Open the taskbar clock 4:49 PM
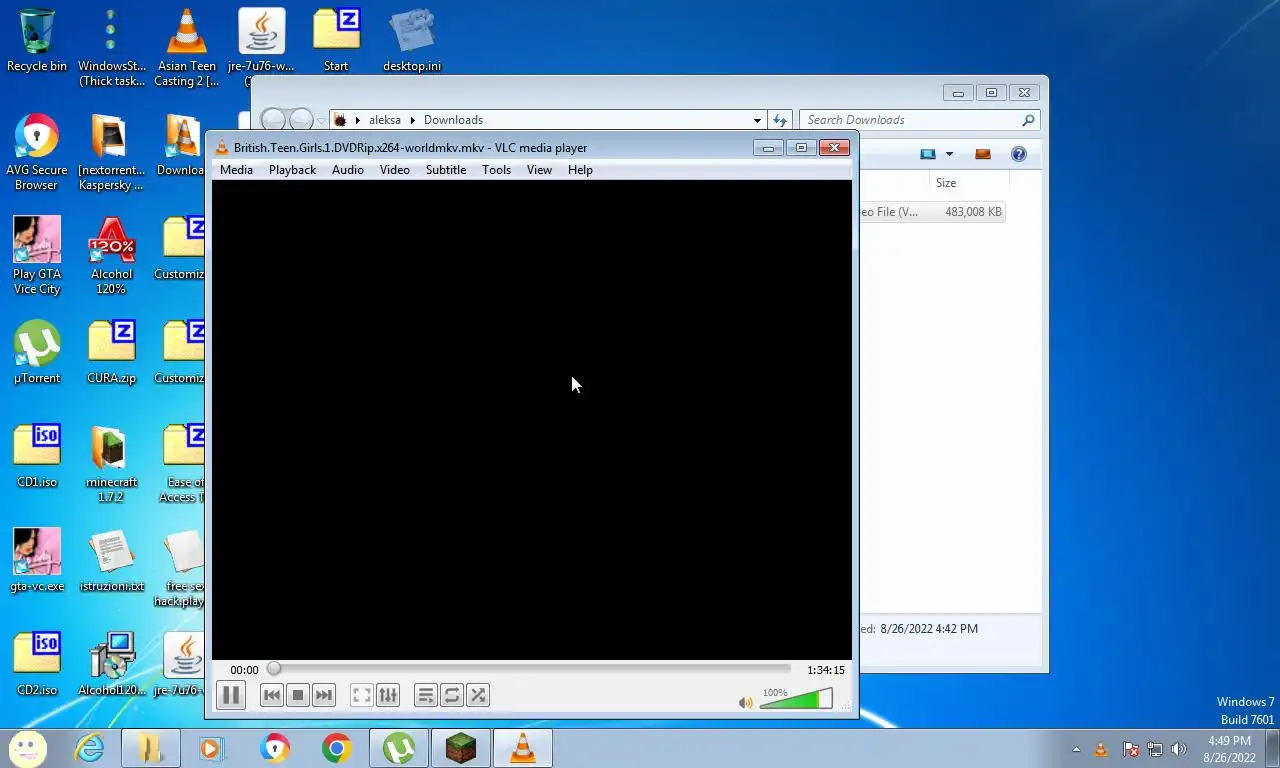 tap(1230, 749)
